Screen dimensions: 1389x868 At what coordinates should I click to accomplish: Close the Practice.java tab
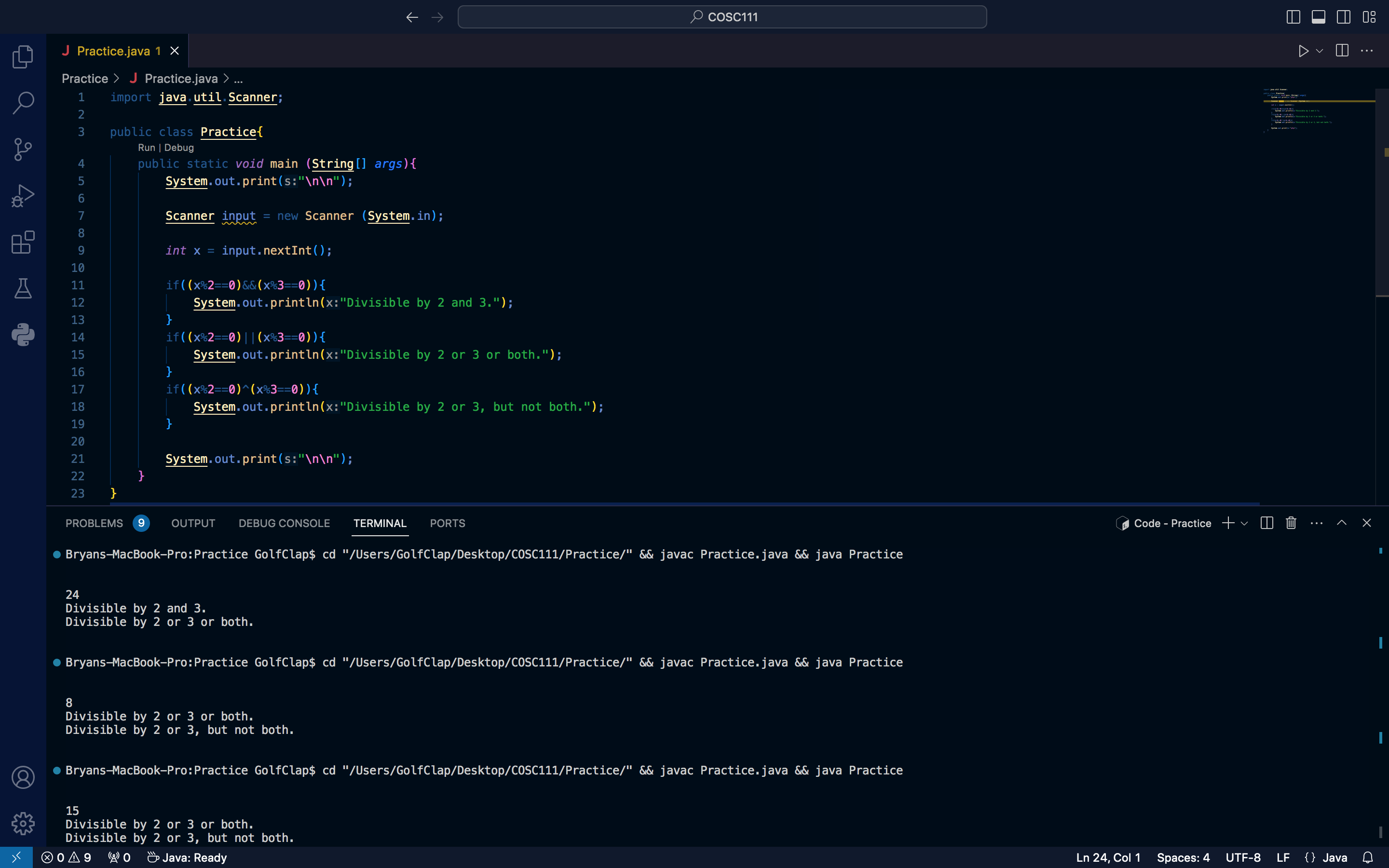pyautogui.click(x=175, y=51)
